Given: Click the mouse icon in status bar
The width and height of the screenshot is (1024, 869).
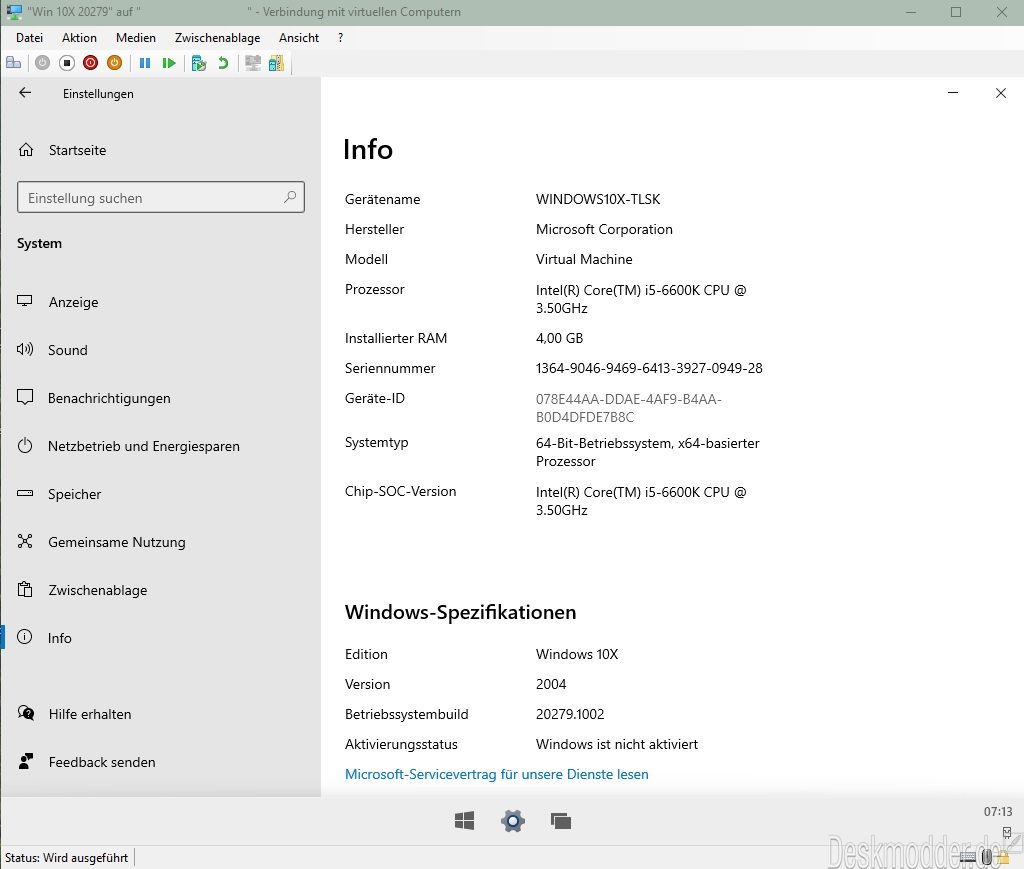Looking at the screenshot, I should click(x=986, y=857).
